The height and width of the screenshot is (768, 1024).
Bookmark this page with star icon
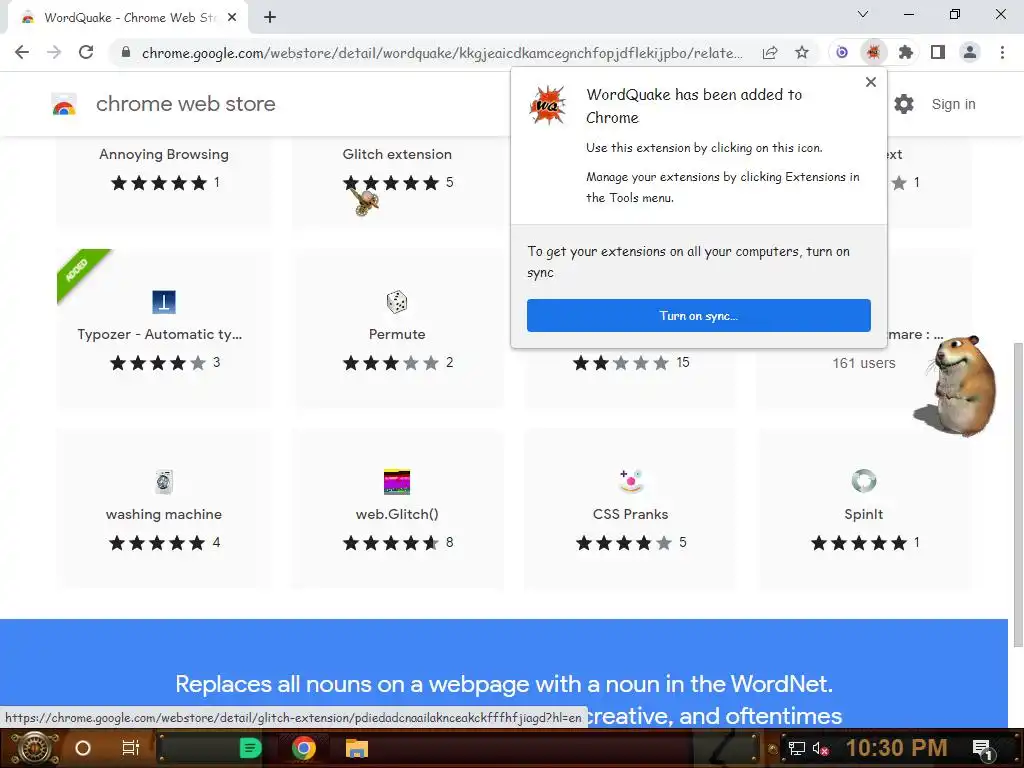802,52
